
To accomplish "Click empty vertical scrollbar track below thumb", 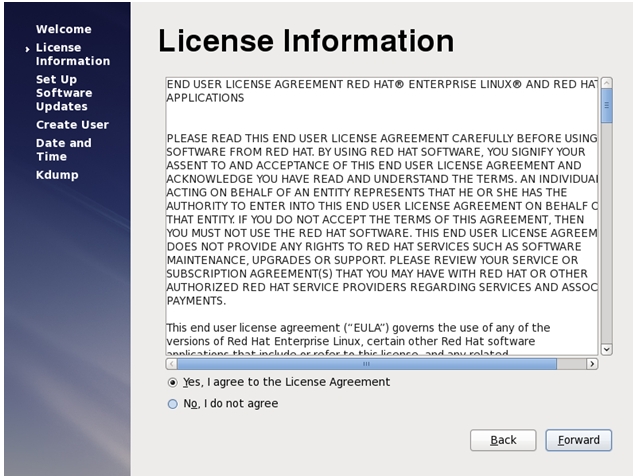I will [x=606, y=233].
